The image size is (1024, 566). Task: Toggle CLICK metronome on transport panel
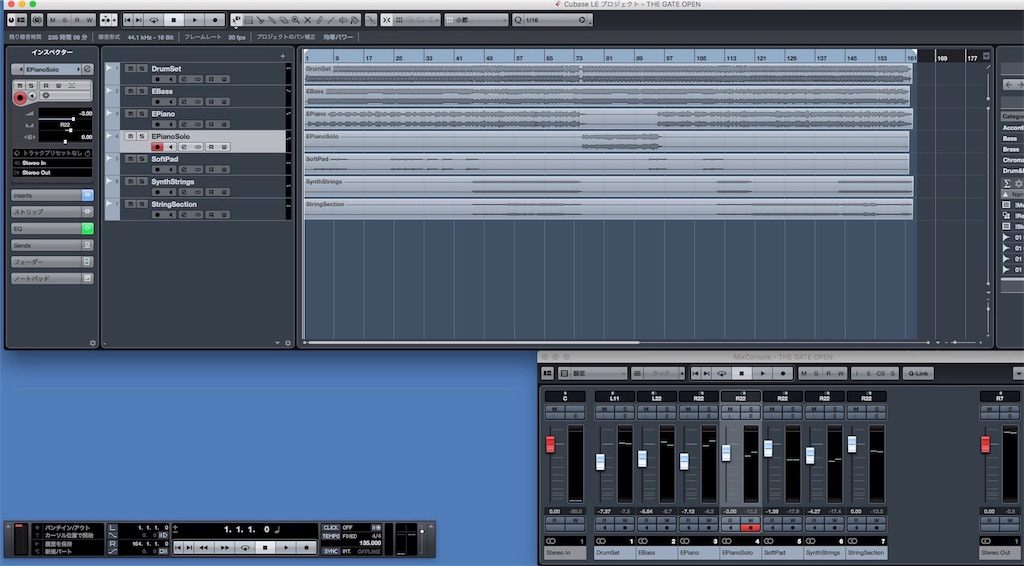pyautogui.click(x=331, y=527)
